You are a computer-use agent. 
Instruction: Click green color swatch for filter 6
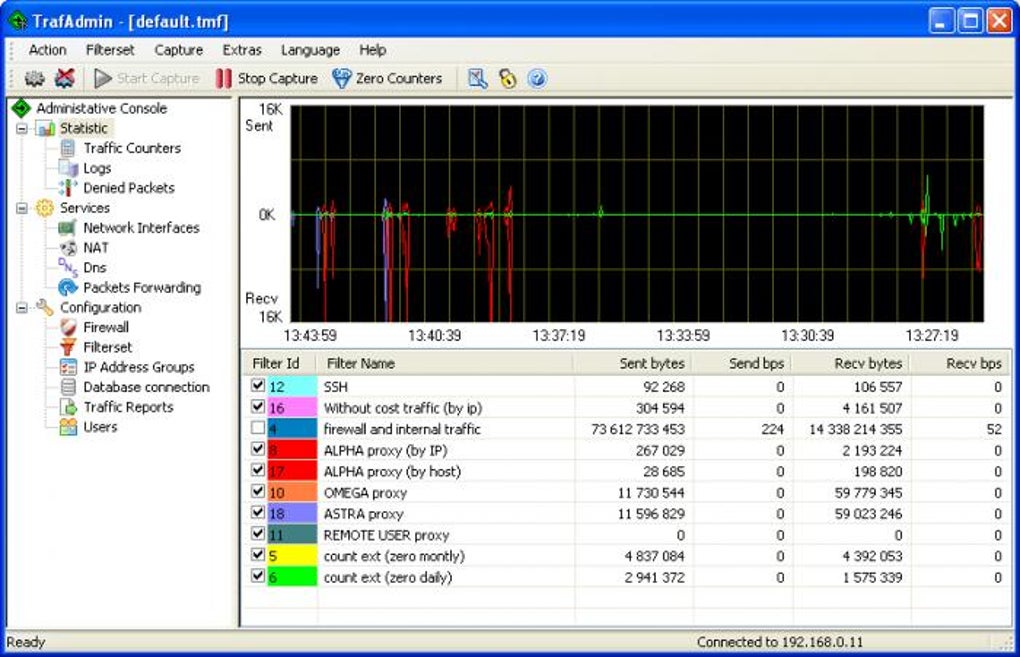click(x=292, y=577)
